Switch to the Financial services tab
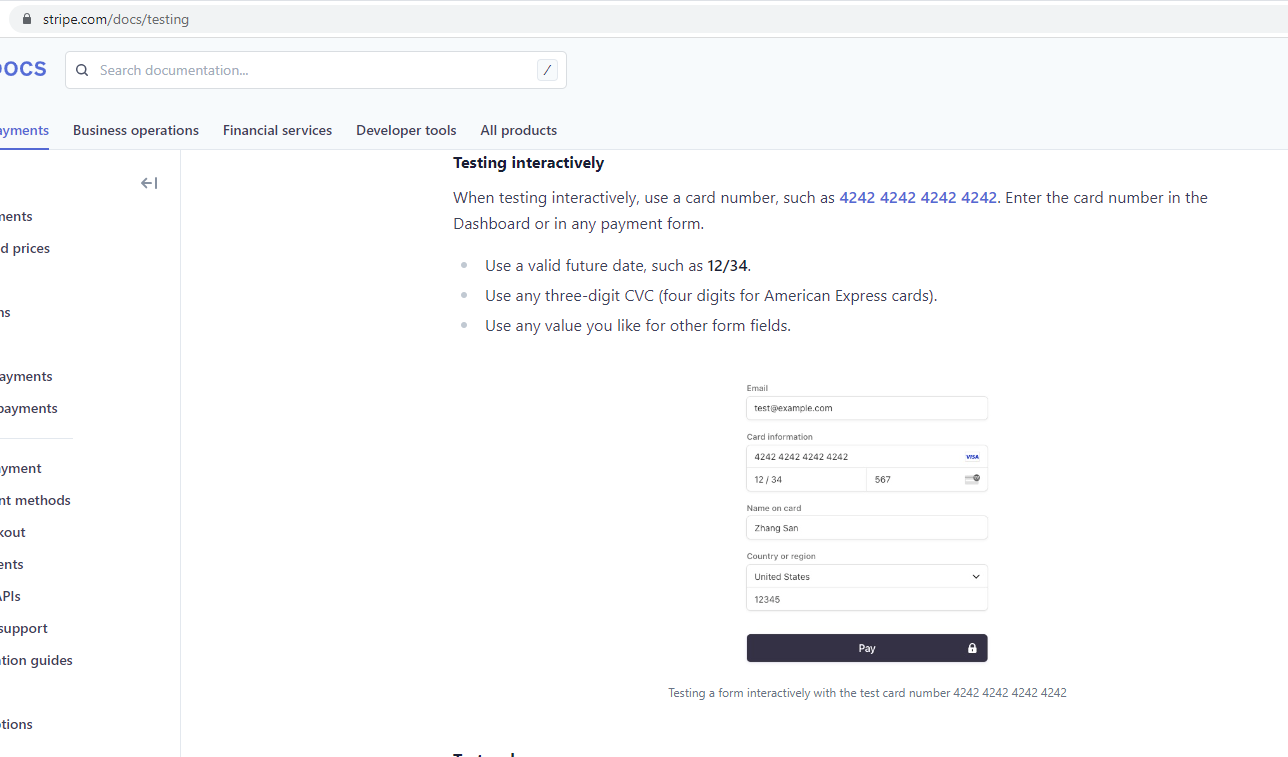1288x757 pixels. point(277,130)
